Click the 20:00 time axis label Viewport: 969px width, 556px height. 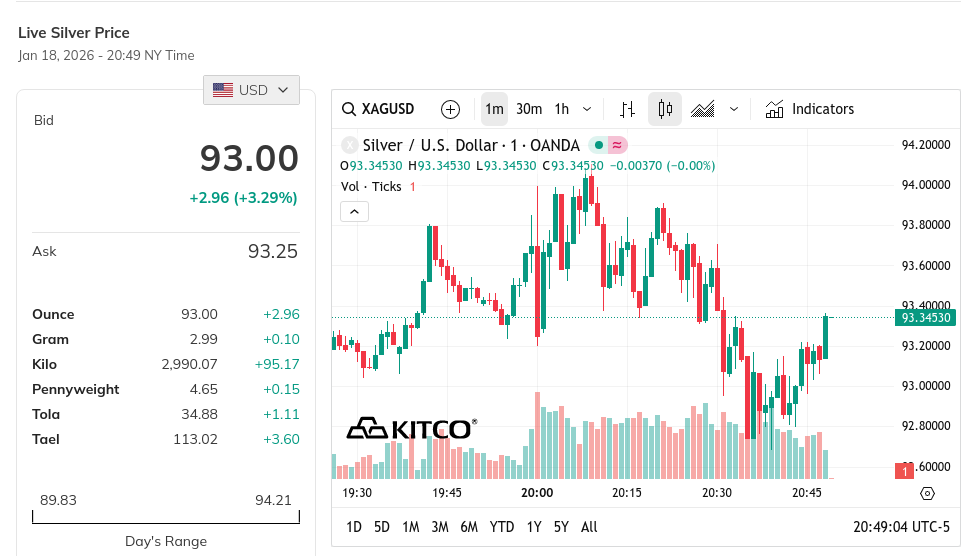[x=537, y=493]
